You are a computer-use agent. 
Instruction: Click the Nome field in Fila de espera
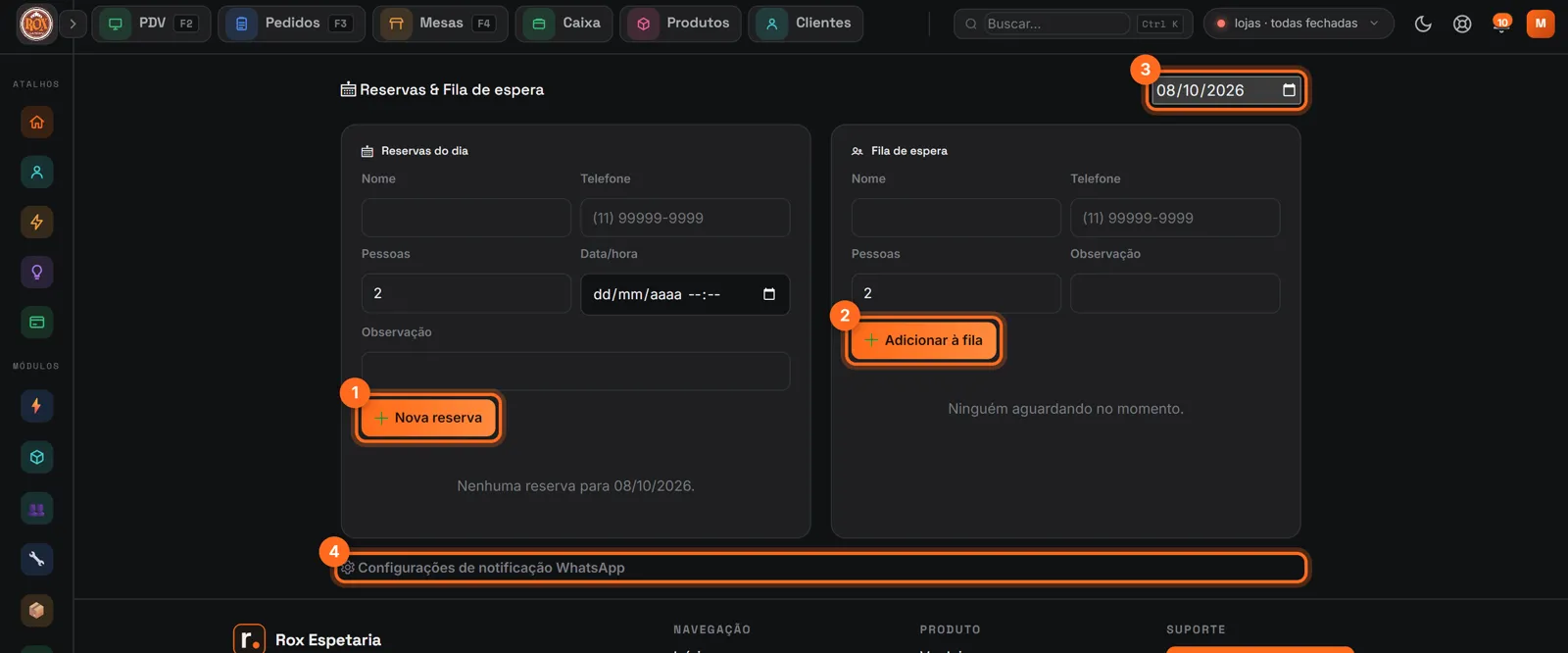click(x=956, y=218)
